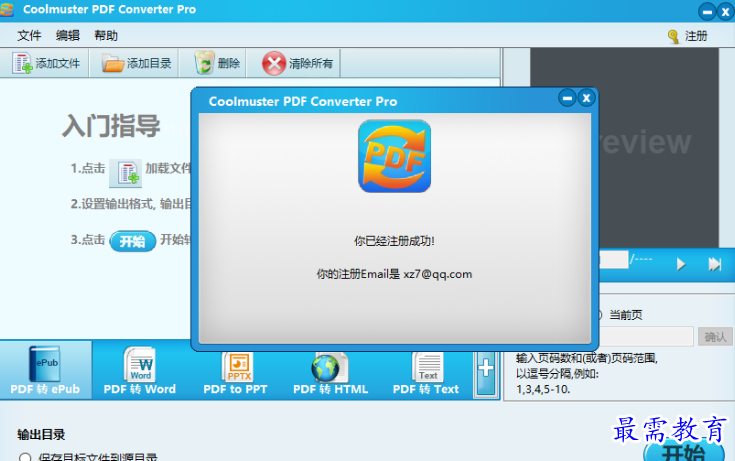The width and height of the screenshot is (735, 461).
Task: Click the 开始 button in the guide
Action: [133, 241]
